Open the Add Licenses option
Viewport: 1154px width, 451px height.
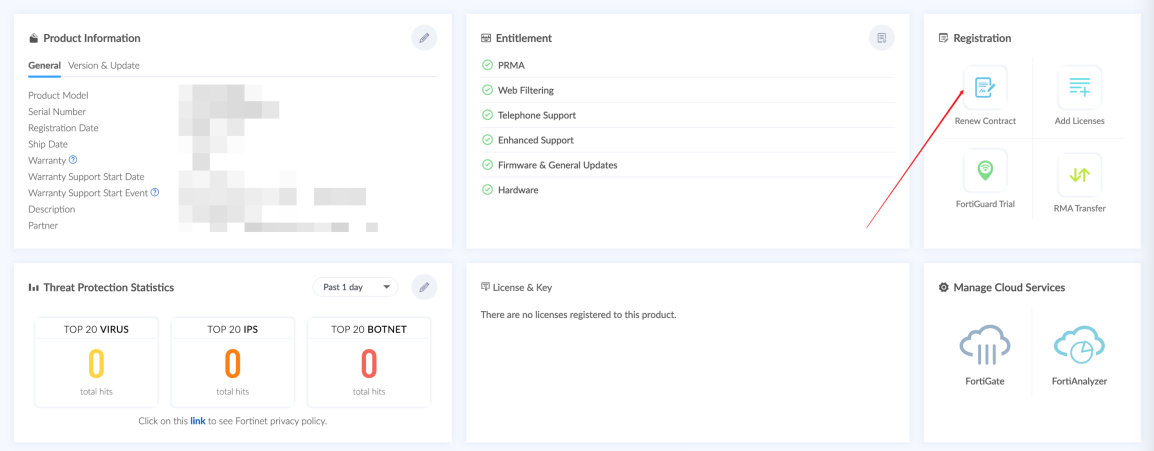(1079, 88)
